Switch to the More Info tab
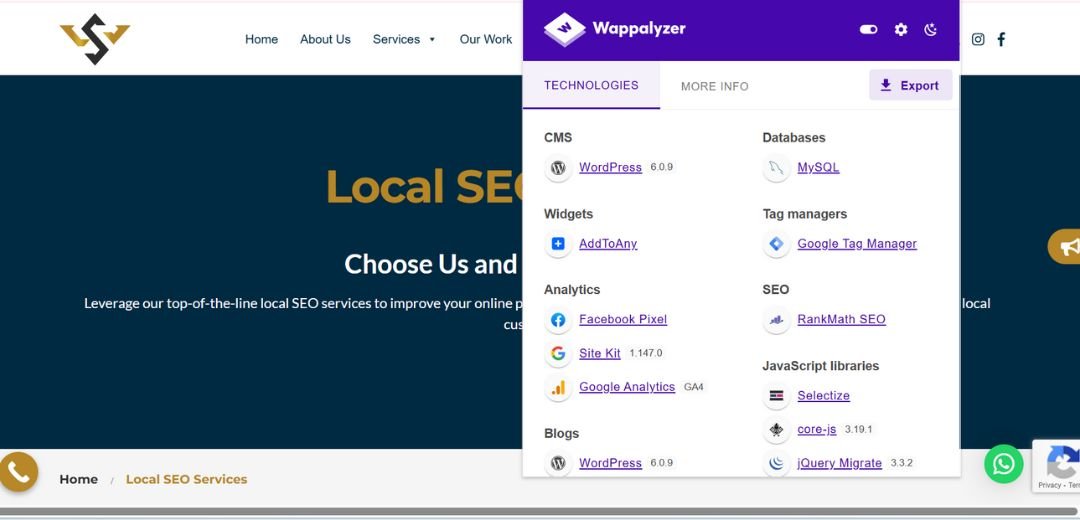 (x=714, y=86)
